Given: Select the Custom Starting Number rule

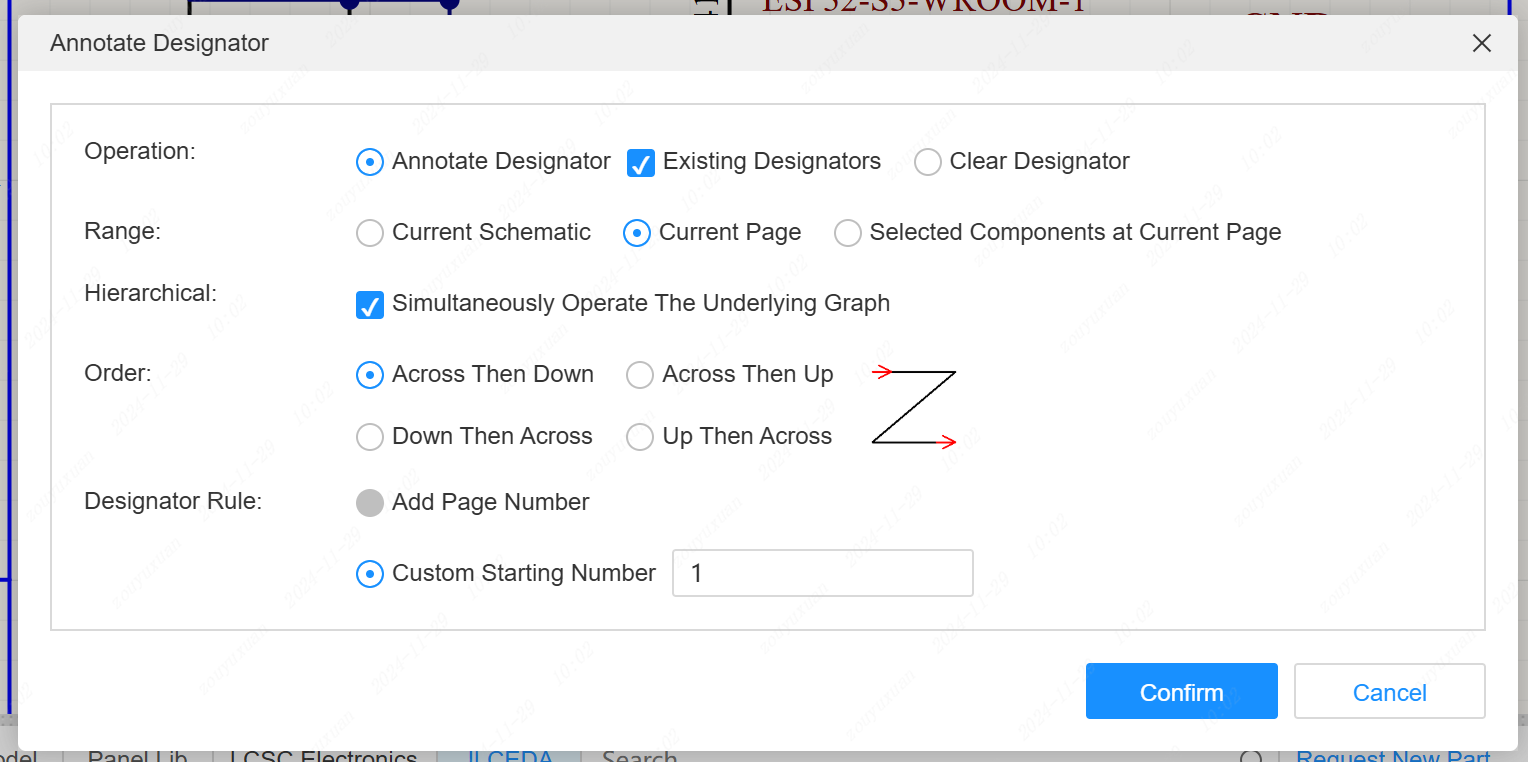Looking at the screenshot, I should (370, 574).
